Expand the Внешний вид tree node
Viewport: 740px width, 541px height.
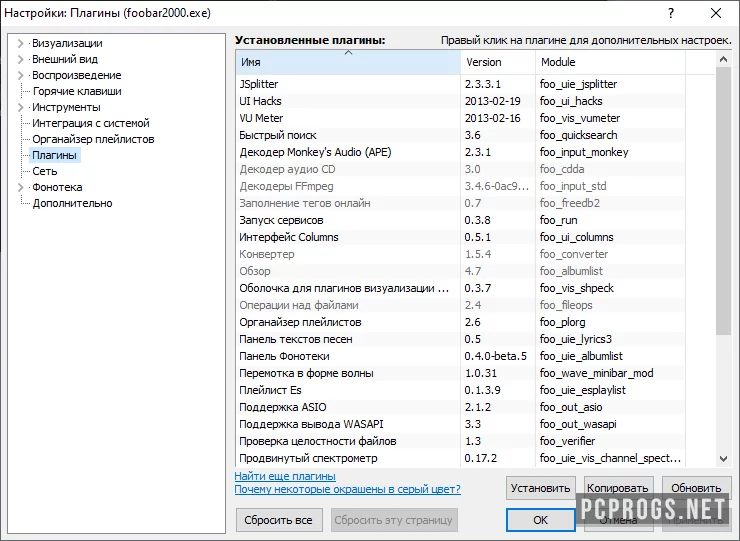pos(20,59)
